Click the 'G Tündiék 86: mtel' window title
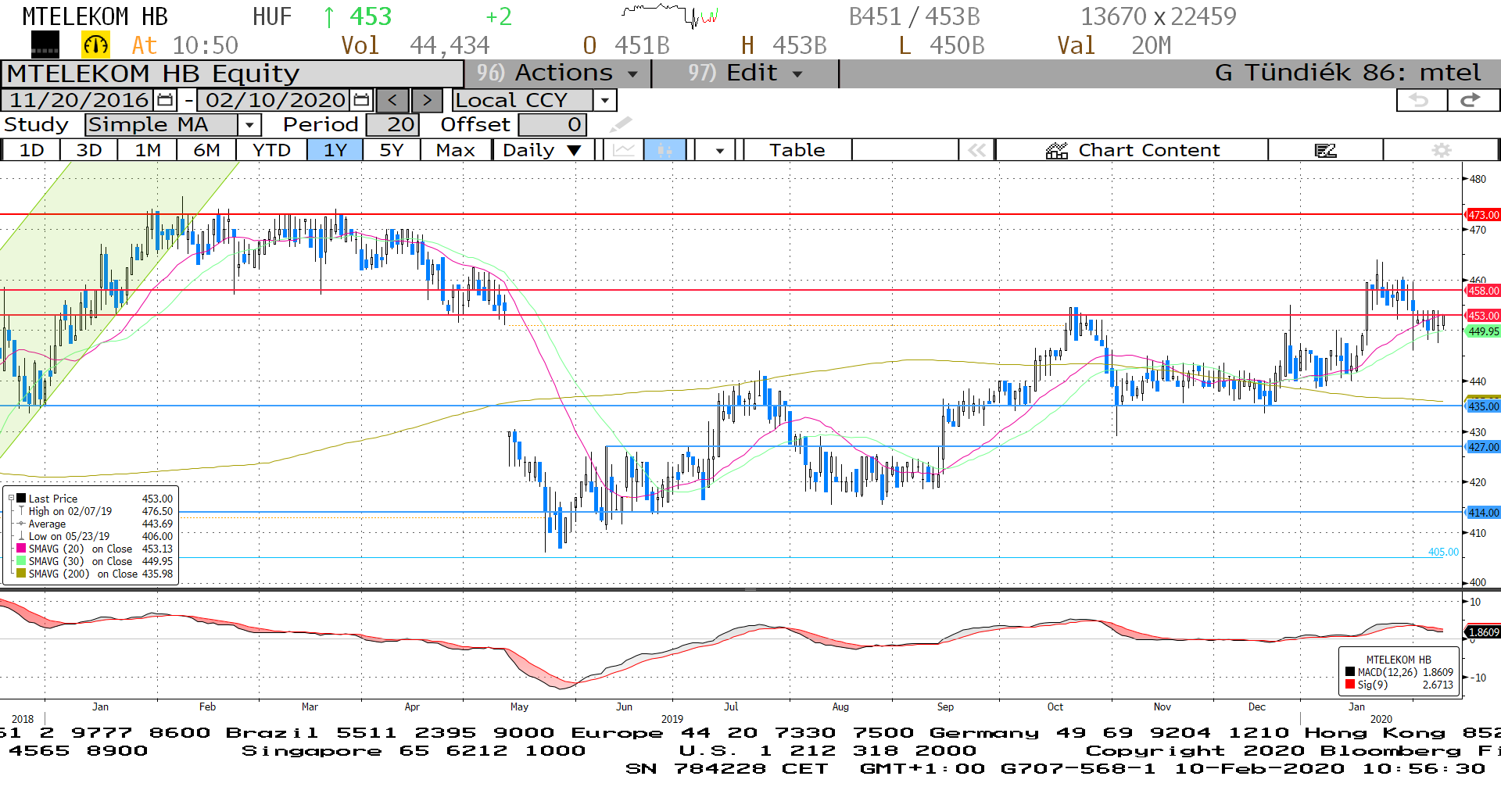This screenshot has height=812, width=1501. pos(1348,73)
